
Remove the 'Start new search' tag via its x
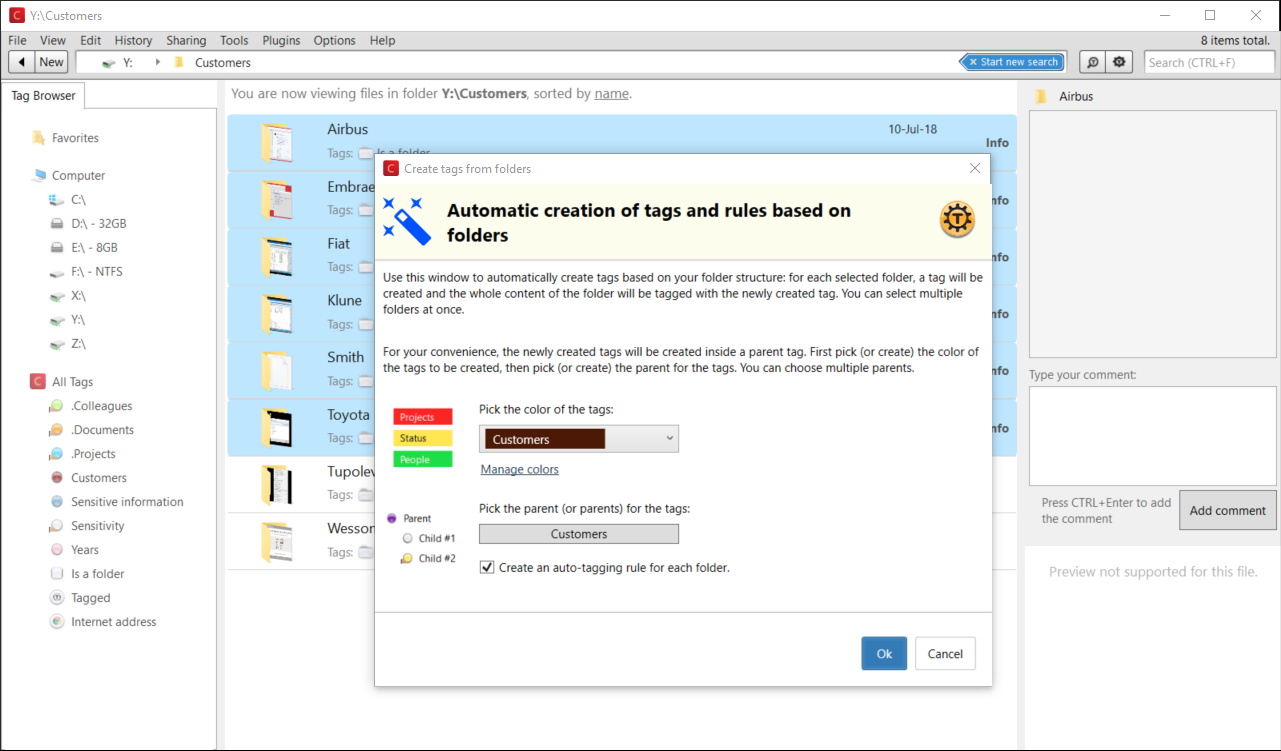pos(972,62)
